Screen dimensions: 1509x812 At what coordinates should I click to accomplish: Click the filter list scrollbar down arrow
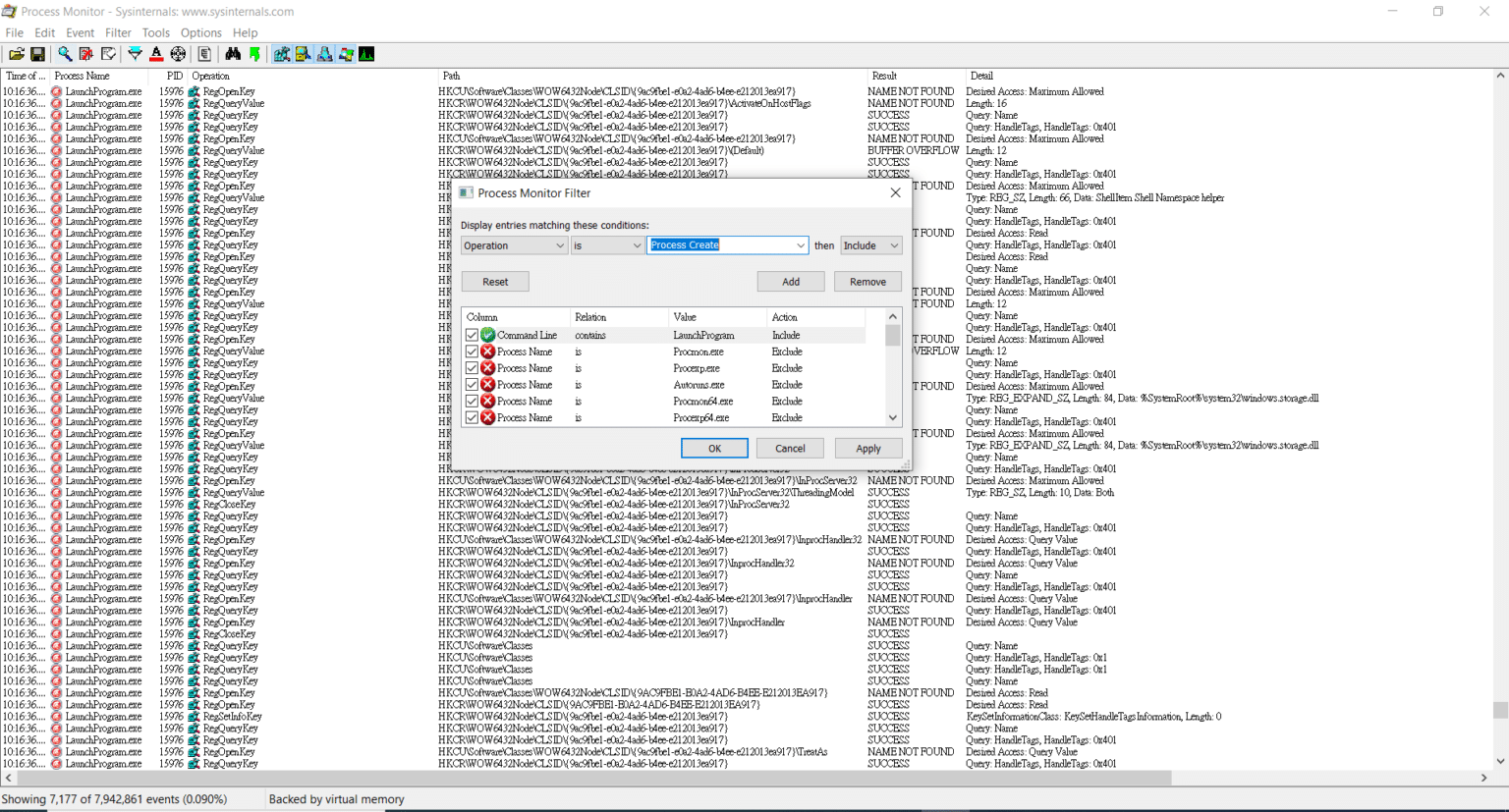(x=893, y=417)
